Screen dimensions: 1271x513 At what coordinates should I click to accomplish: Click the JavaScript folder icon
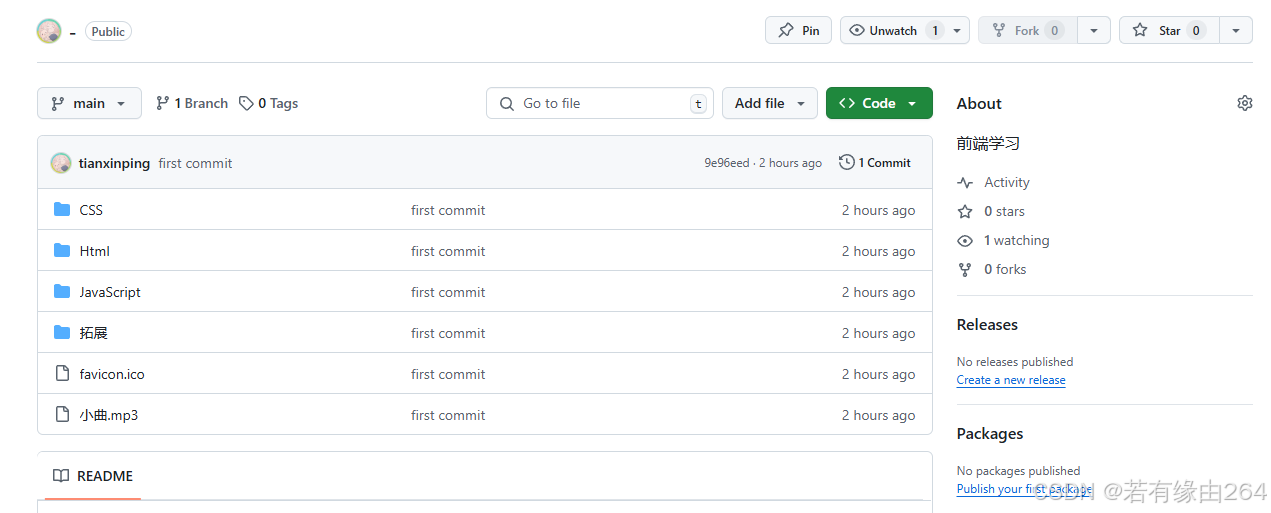pyautogui.click(x=62, y=292)
